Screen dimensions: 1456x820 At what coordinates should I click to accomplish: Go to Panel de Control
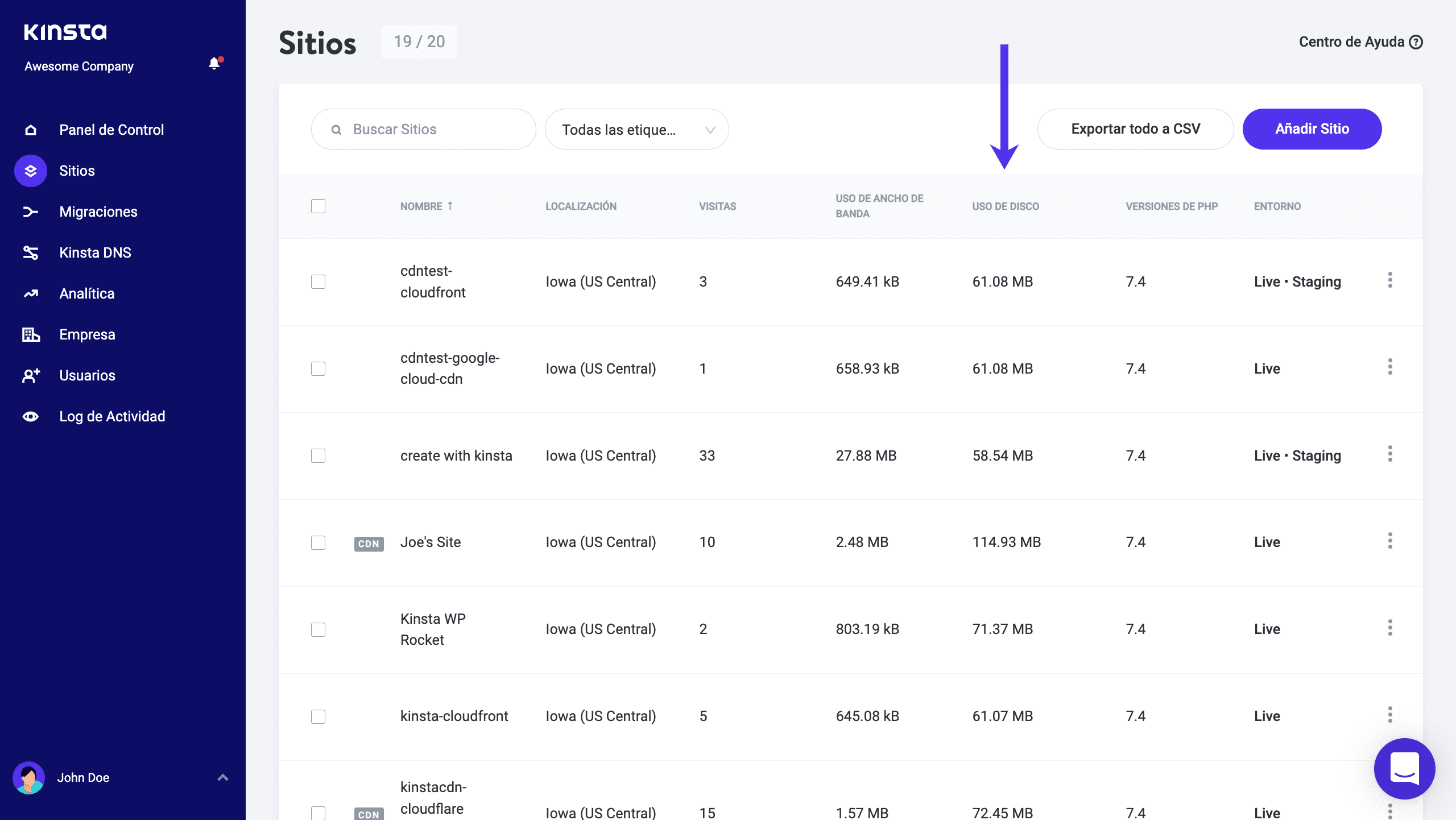(x=111, y=130)
